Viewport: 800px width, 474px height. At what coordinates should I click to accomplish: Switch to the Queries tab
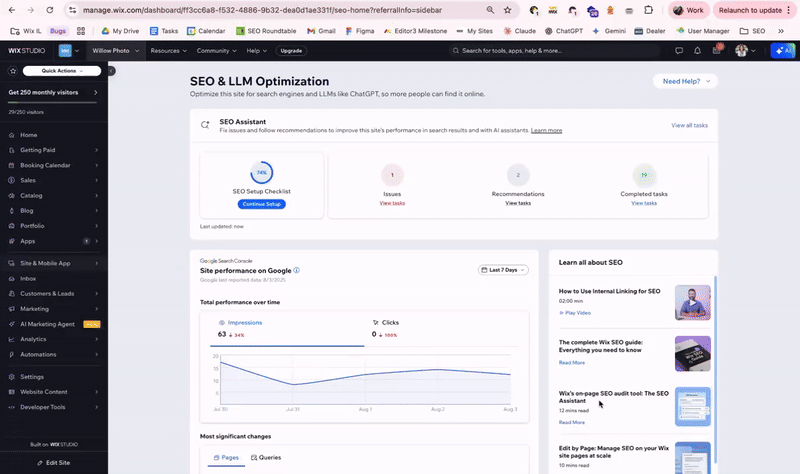(266, 458)
